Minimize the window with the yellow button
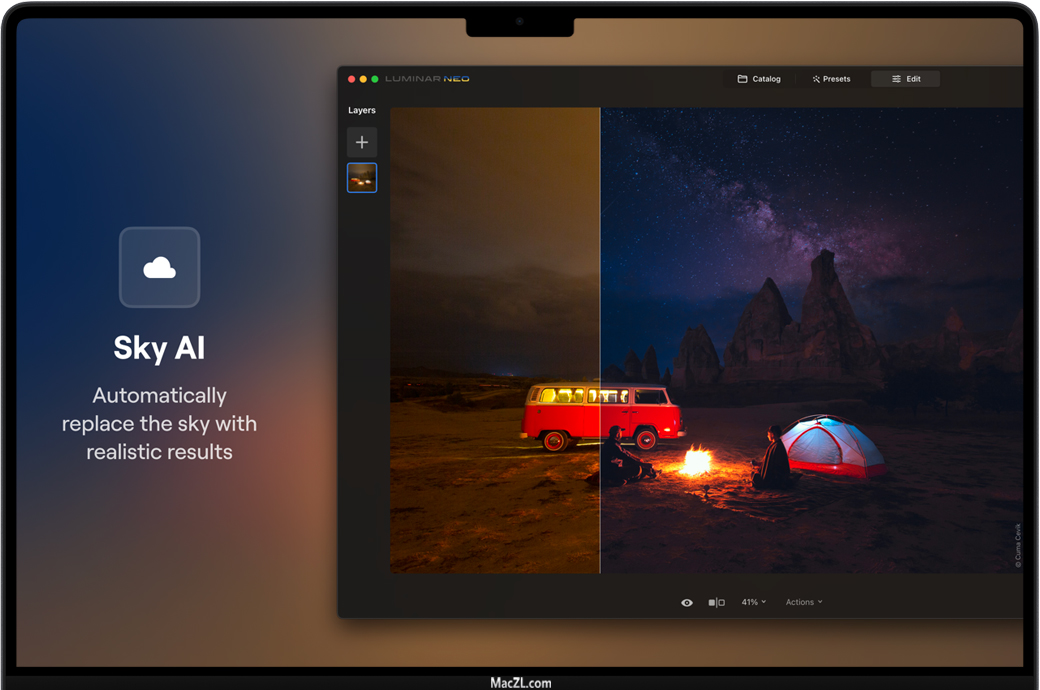 pos(363,79)
